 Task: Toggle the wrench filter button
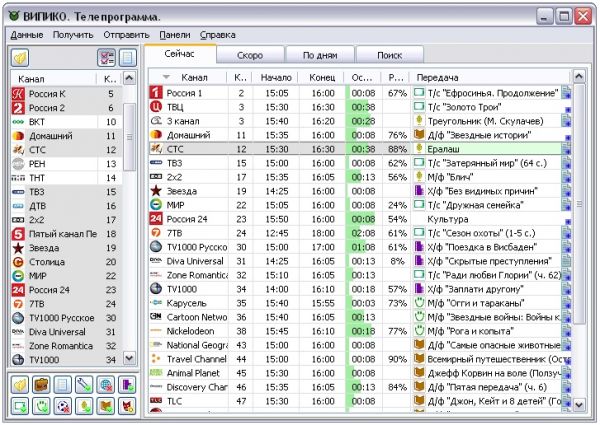coord(84,385)
